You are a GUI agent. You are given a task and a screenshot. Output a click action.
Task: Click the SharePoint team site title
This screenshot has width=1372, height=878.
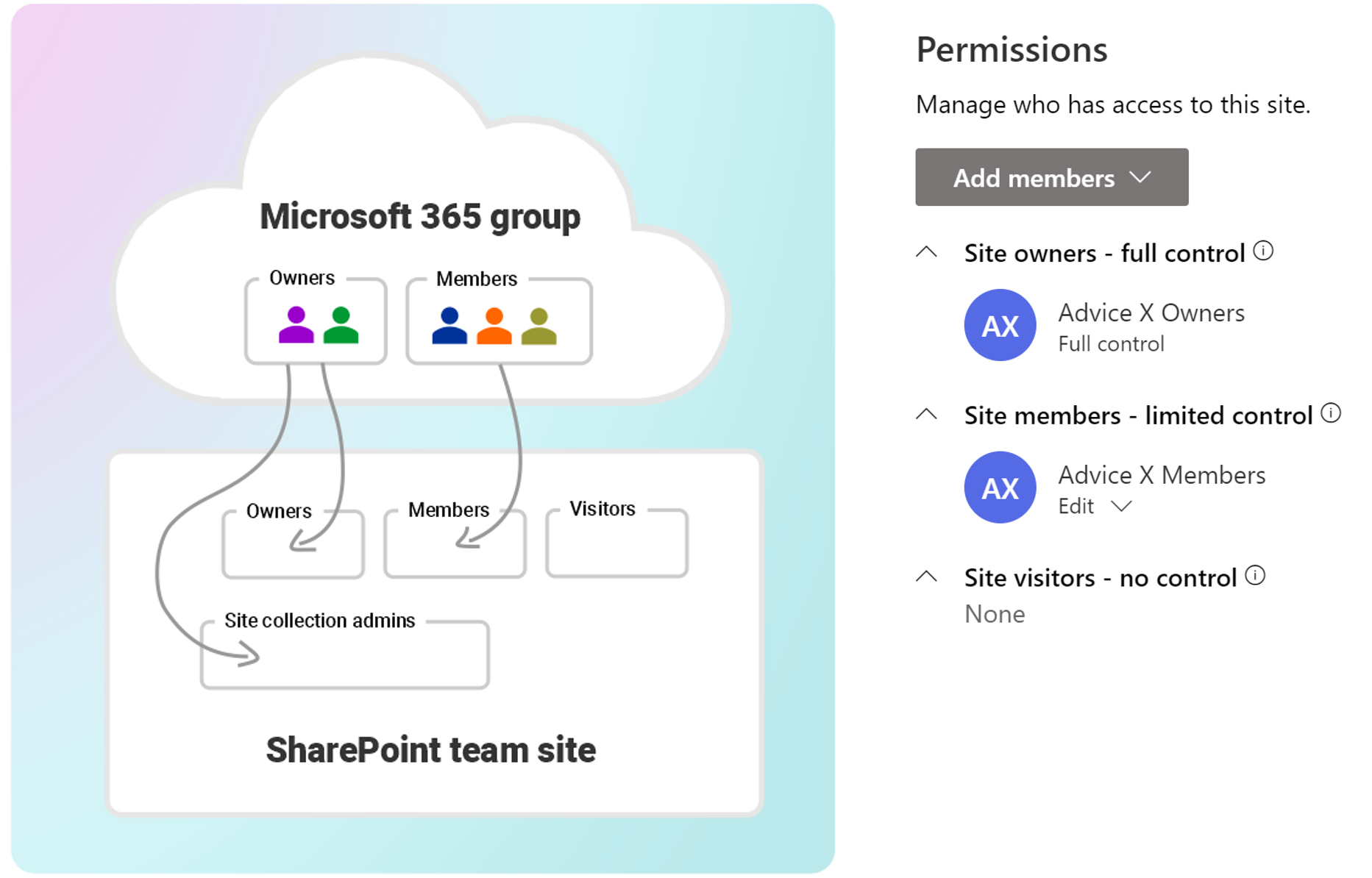click(431, 750)
